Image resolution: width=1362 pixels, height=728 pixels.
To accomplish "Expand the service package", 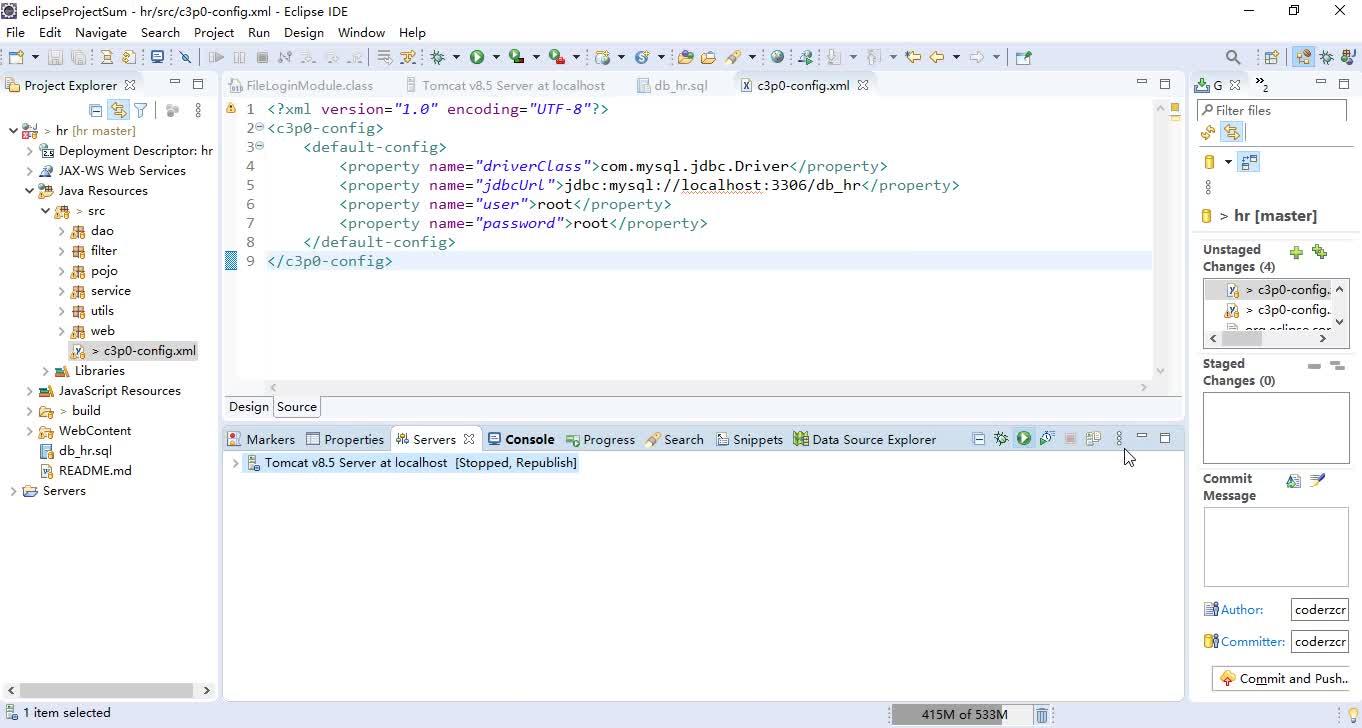I will (62, 291).
